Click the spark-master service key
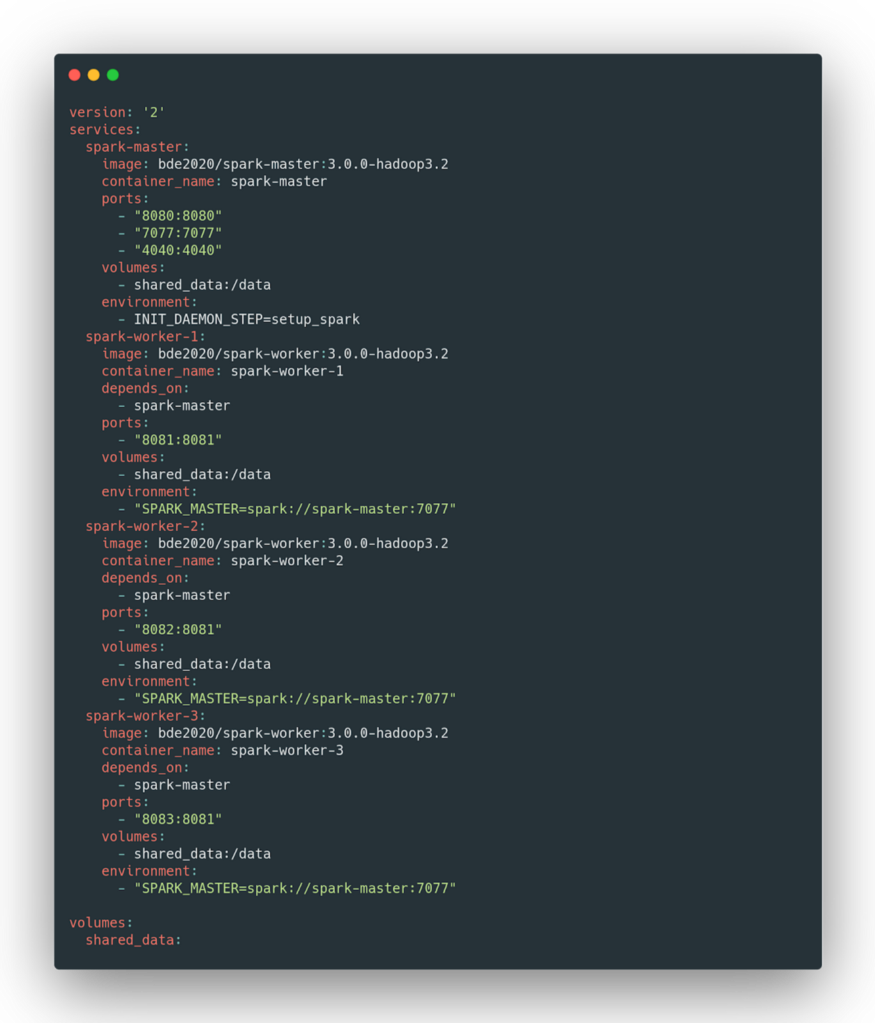 pos(137,147)
